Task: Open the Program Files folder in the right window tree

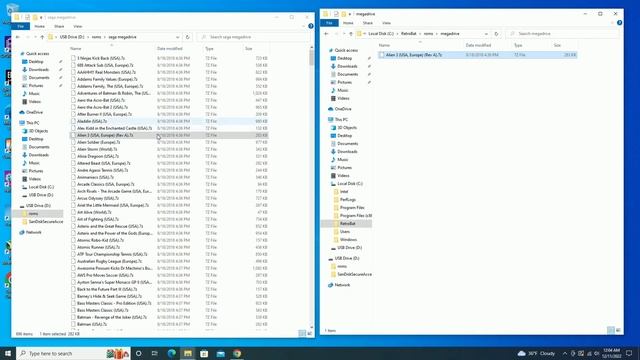Action: (x=352, y=208)
